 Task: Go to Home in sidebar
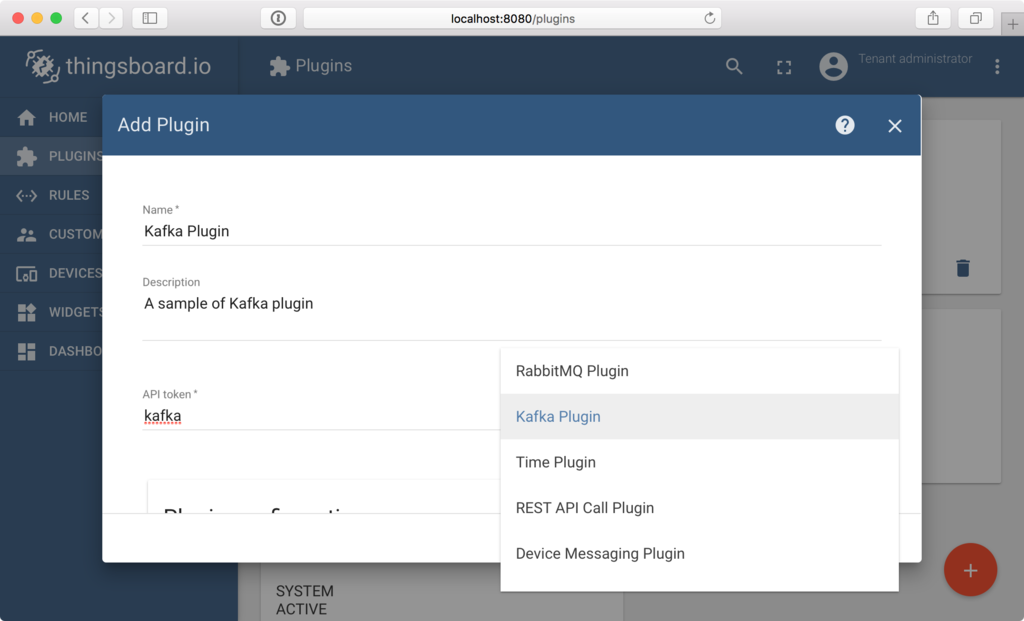coord(51,117)
